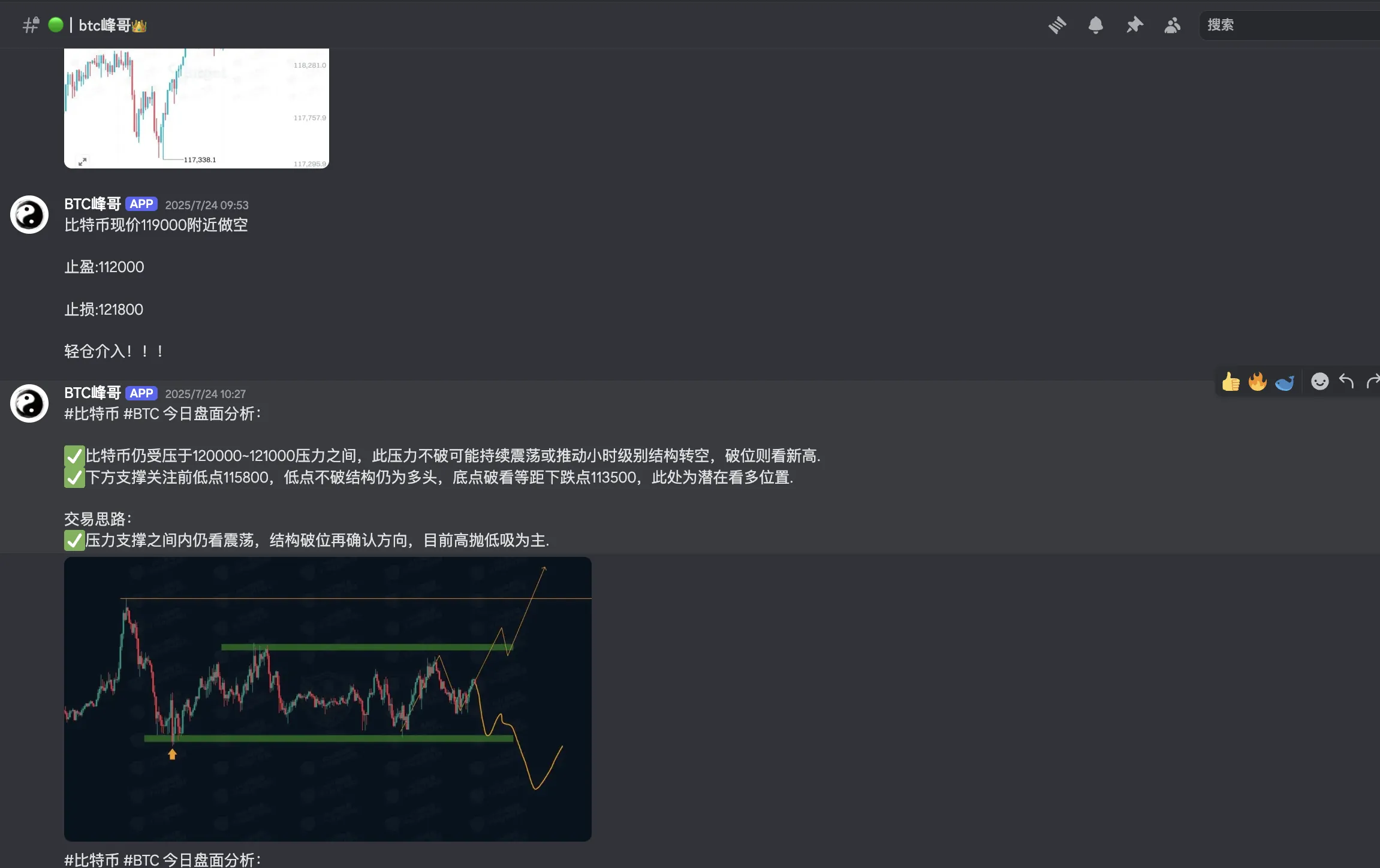
Task: Open BTC峰哥 avatar on 09:53 message
Action: (x=29, y=215)
